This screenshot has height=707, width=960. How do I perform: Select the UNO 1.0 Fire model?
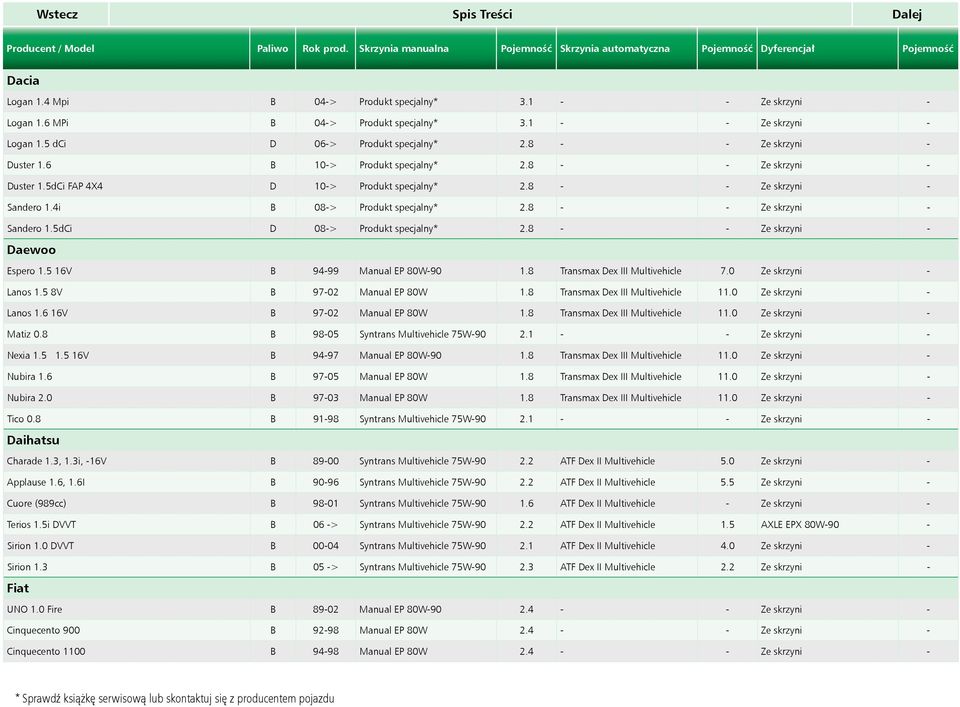click(x=34, y=609)
